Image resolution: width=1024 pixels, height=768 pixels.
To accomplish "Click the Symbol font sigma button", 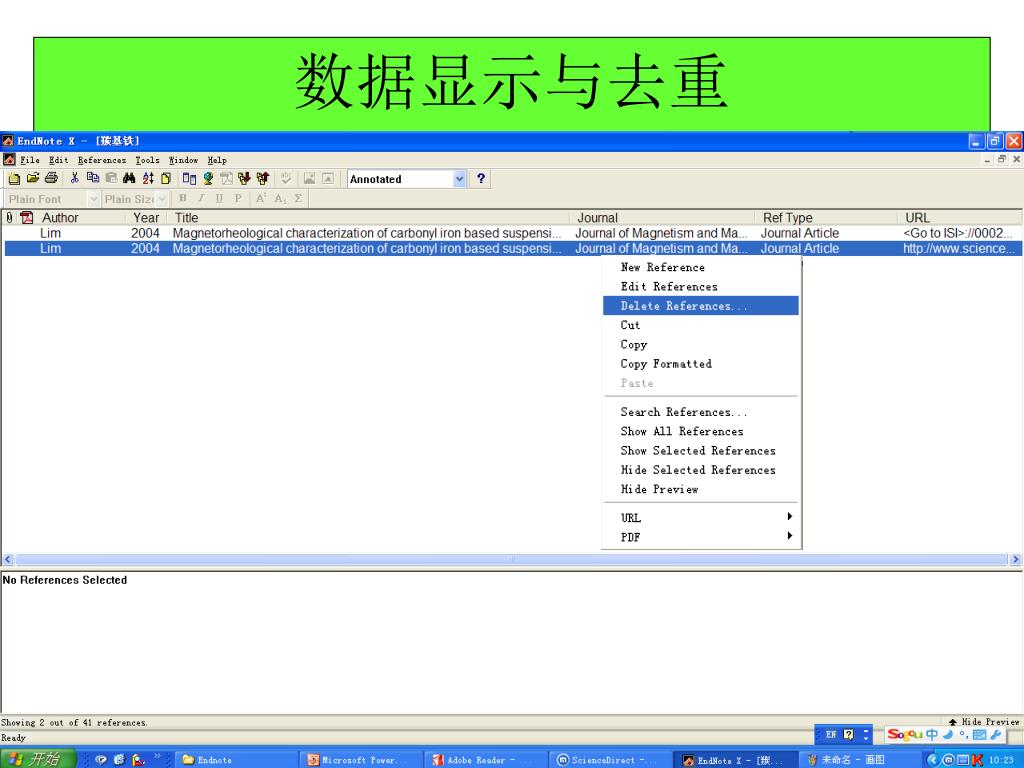I will click(x=298, y=199).
